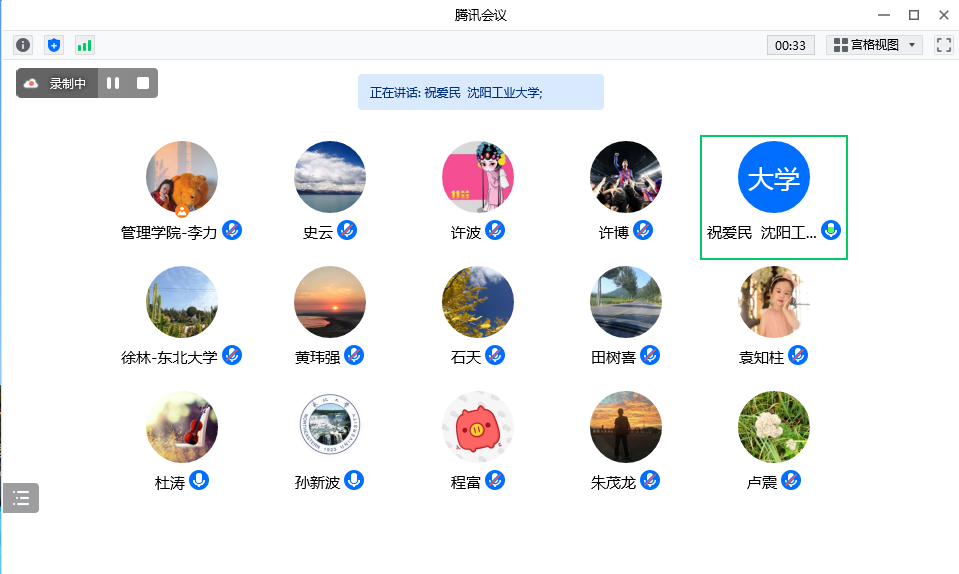Viewport: 959px width, 574px height.
Task: Click the green mic icon of 祝爱民
Action: pyautogui.click(x=831, y=230)
